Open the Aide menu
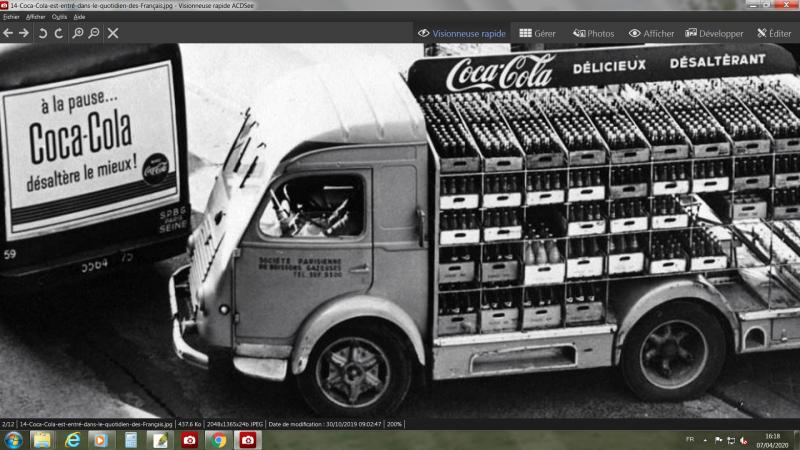This screenshot has width=800, height=450. [x=79, y=17]
